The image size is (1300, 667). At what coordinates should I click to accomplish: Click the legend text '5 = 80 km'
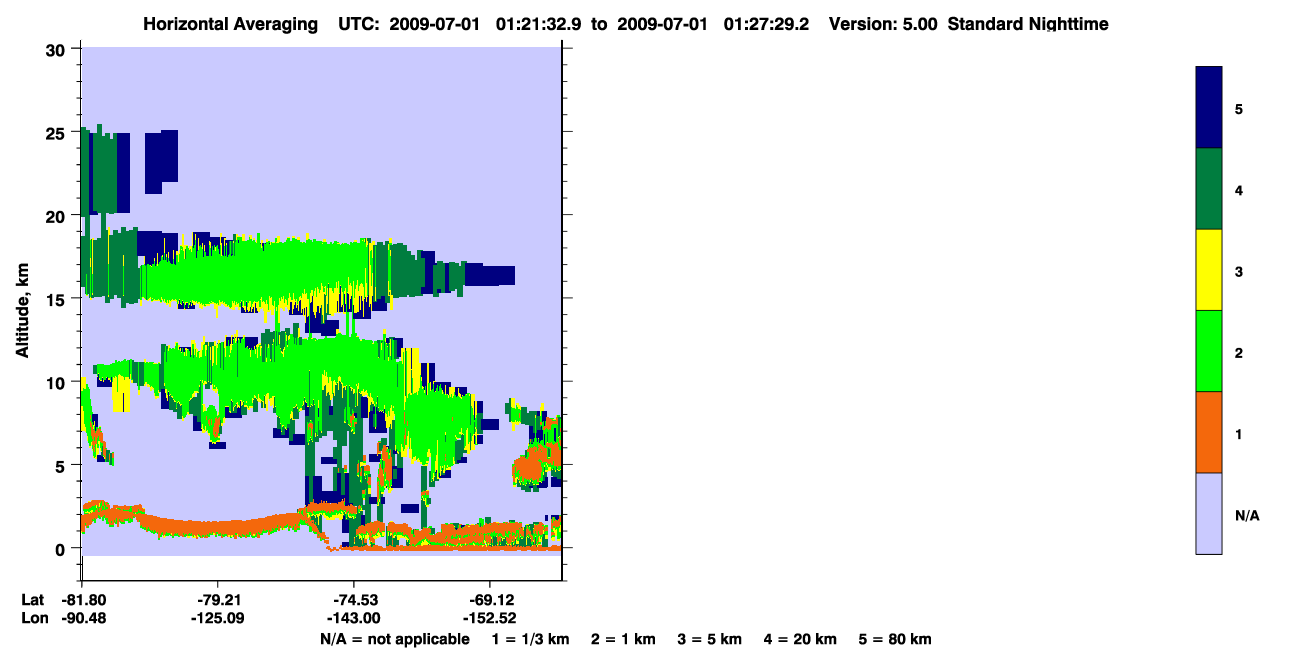896,639
